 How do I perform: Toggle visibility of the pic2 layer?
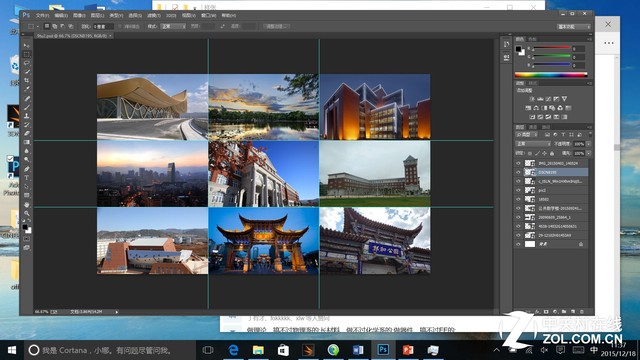click(x=518, y=190)
